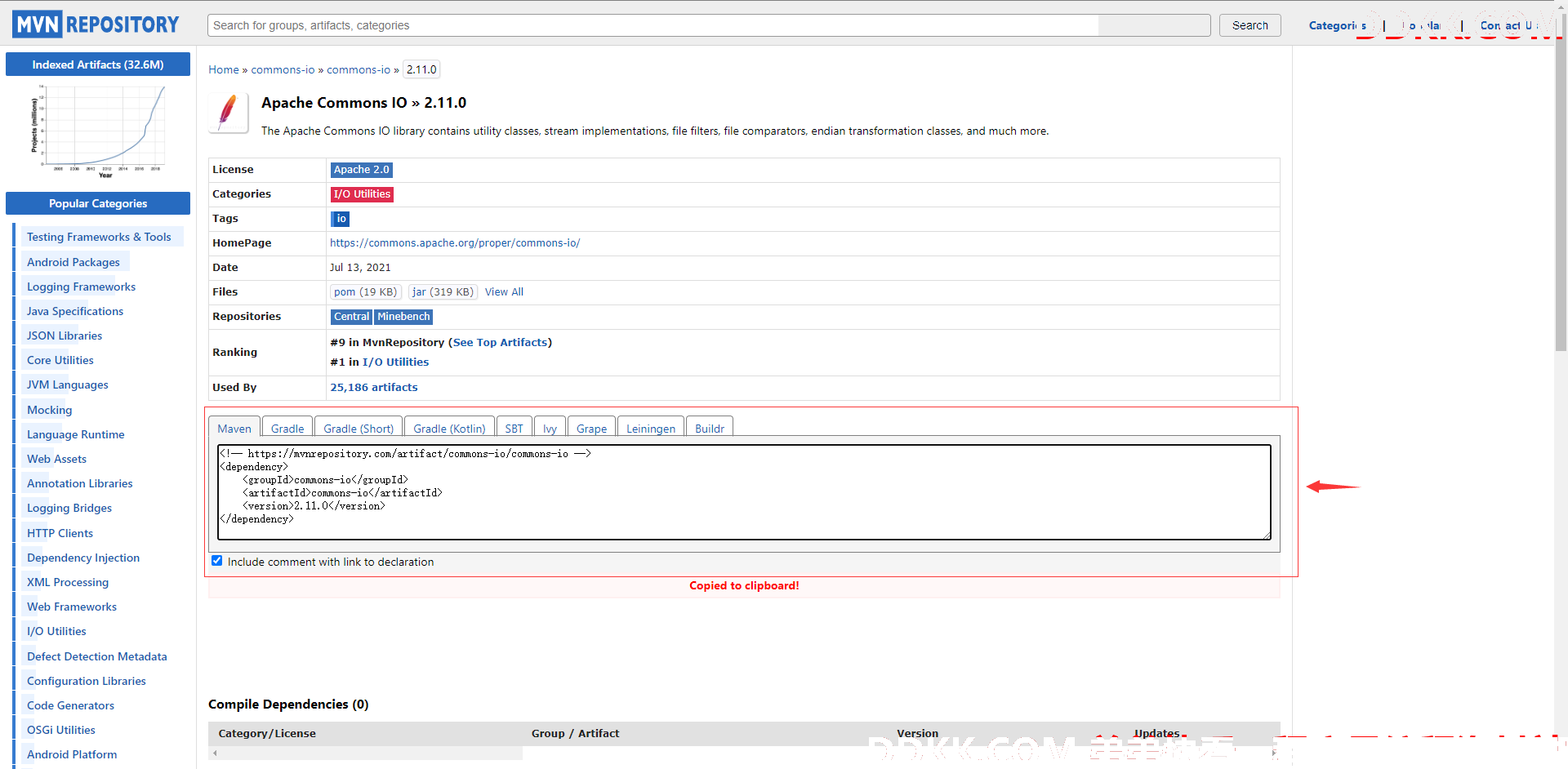Open the I/O Utilities category badge
Screen dimensions: 1568x769
point(362,194)
